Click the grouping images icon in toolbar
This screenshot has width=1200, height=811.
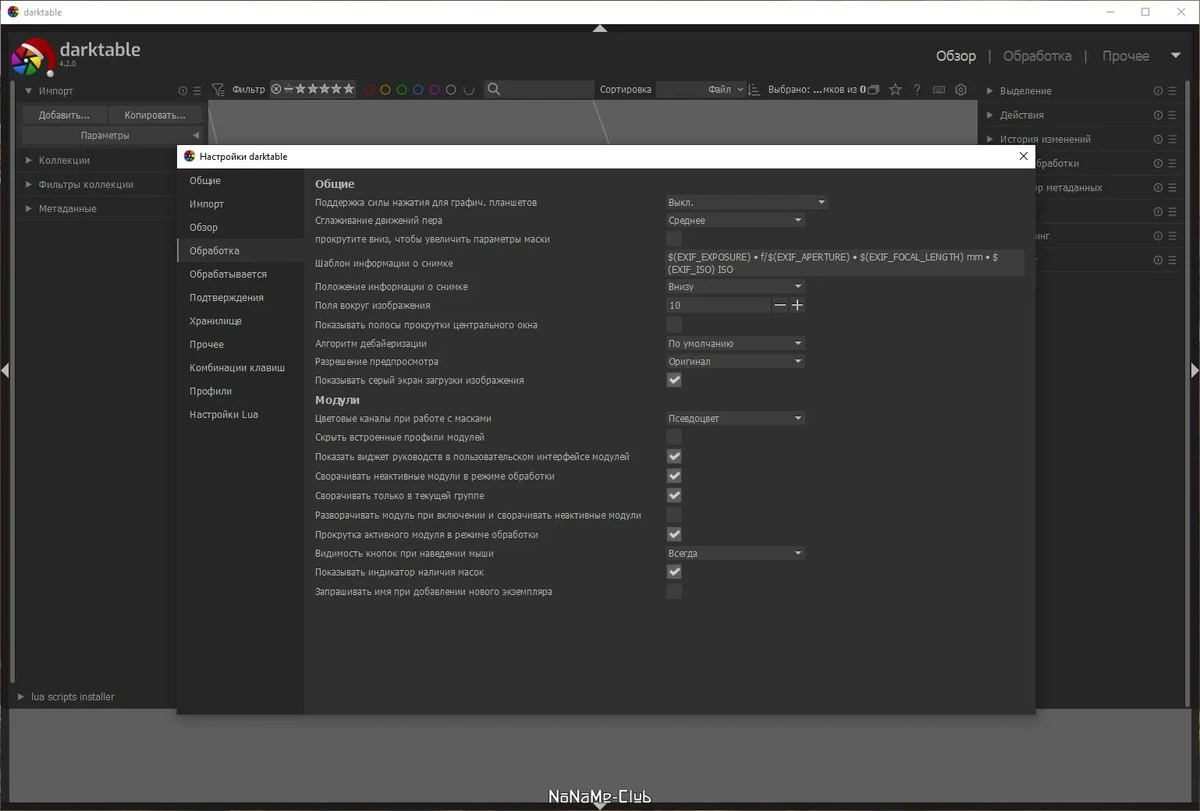[873, 90]
